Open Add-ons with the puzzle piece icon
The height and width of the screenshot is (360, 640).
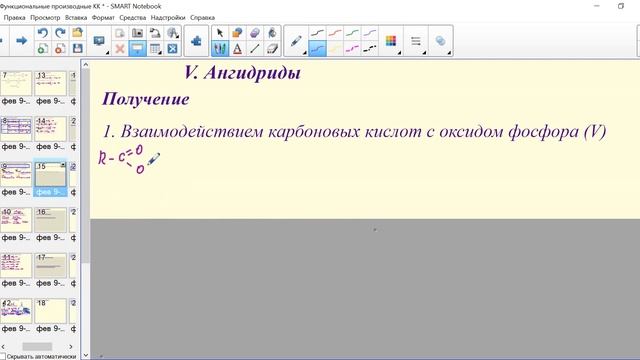pos(196,40)
